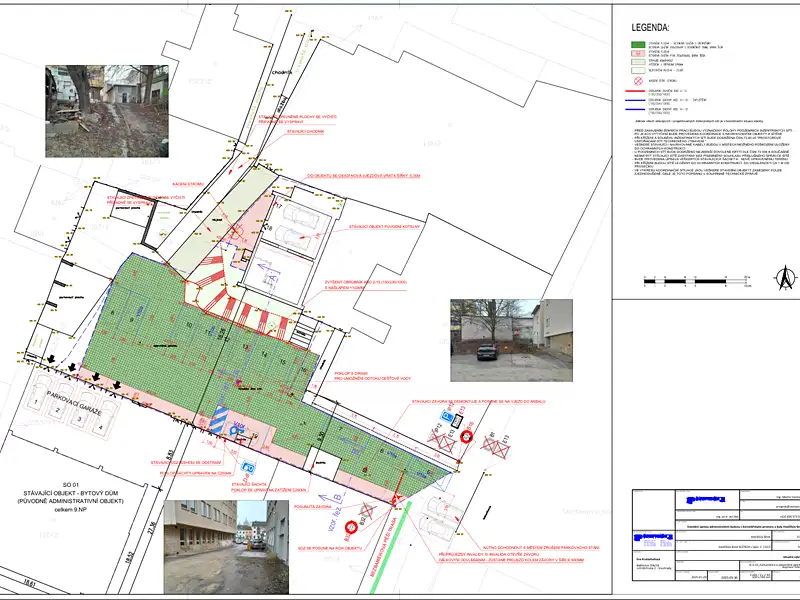
Task: Click the lower car outline in boiler building
Action: pos(293,236)
